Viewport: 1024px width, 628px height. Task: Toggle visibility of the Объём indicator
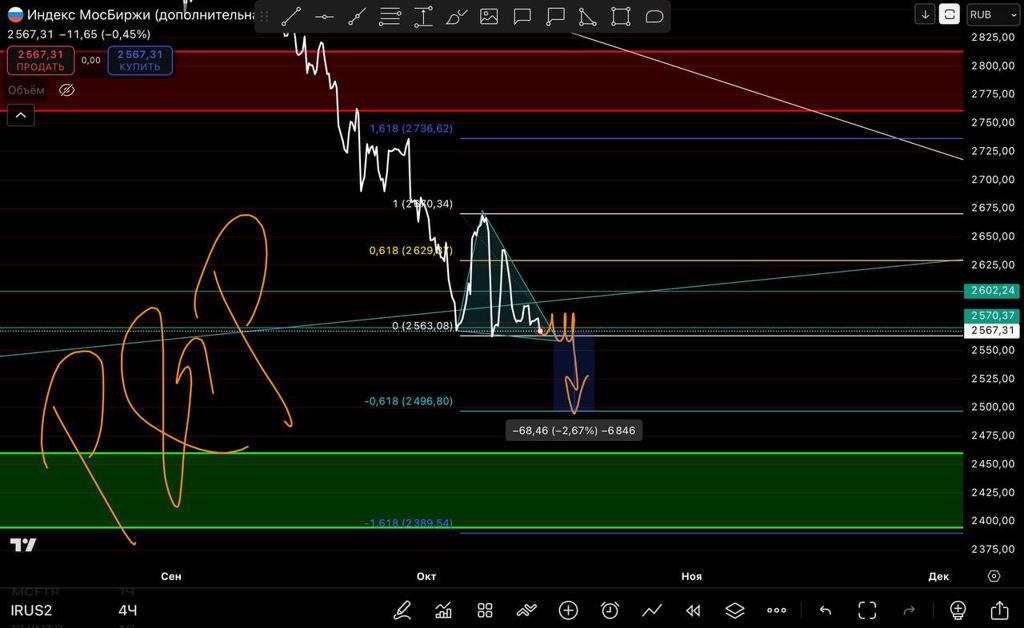tap(67, 90)
